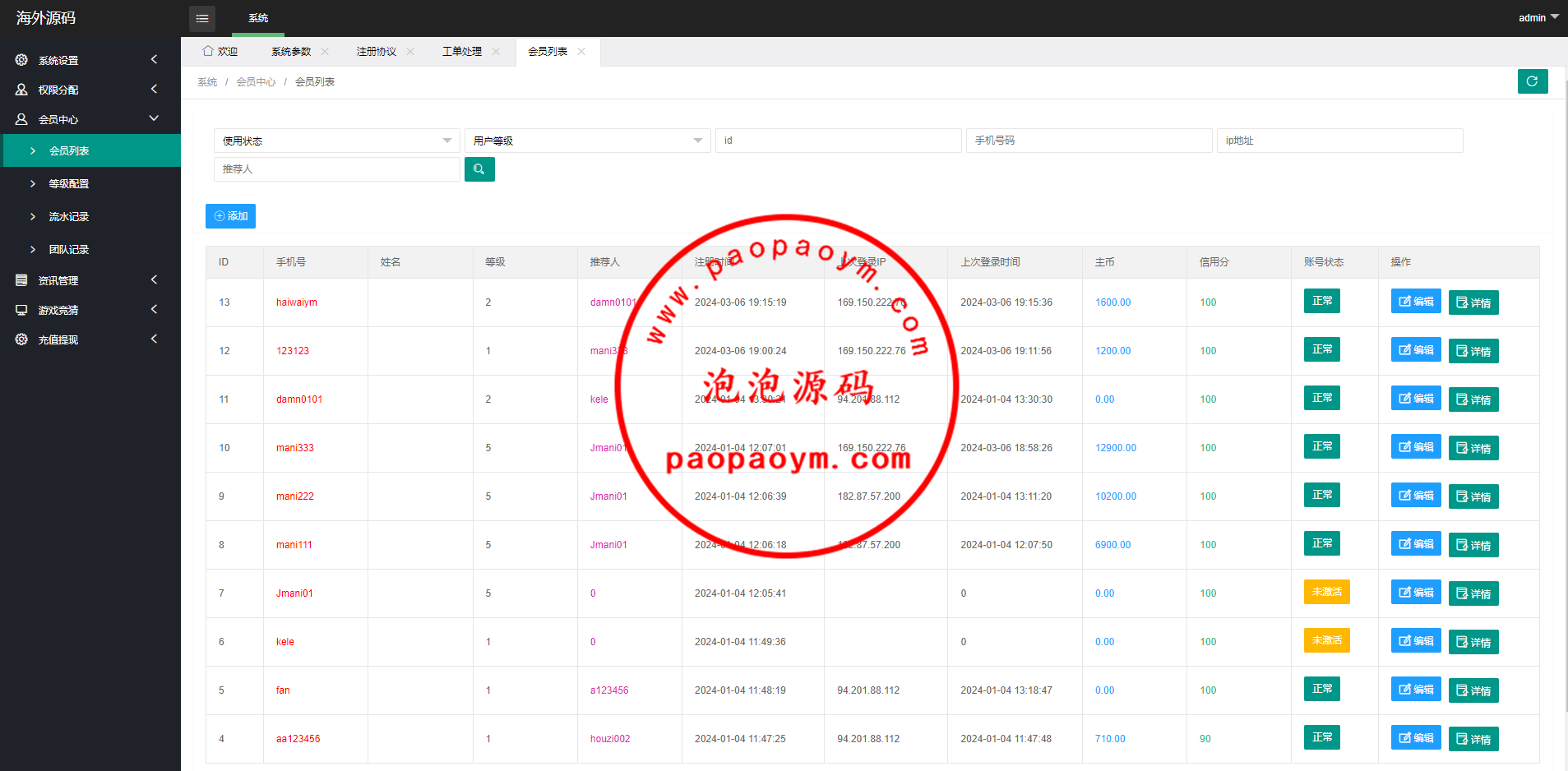
Task: Toggle the 正常 status of mani333
Action: [1322, 446]
